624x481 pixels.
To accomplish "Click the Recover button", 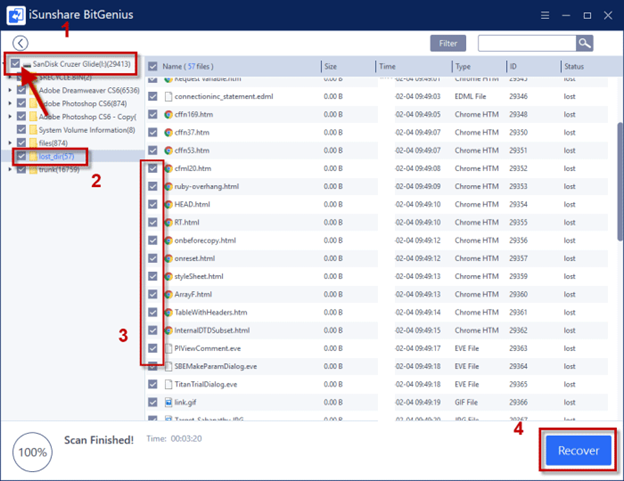I will click(x=578, y=450).
